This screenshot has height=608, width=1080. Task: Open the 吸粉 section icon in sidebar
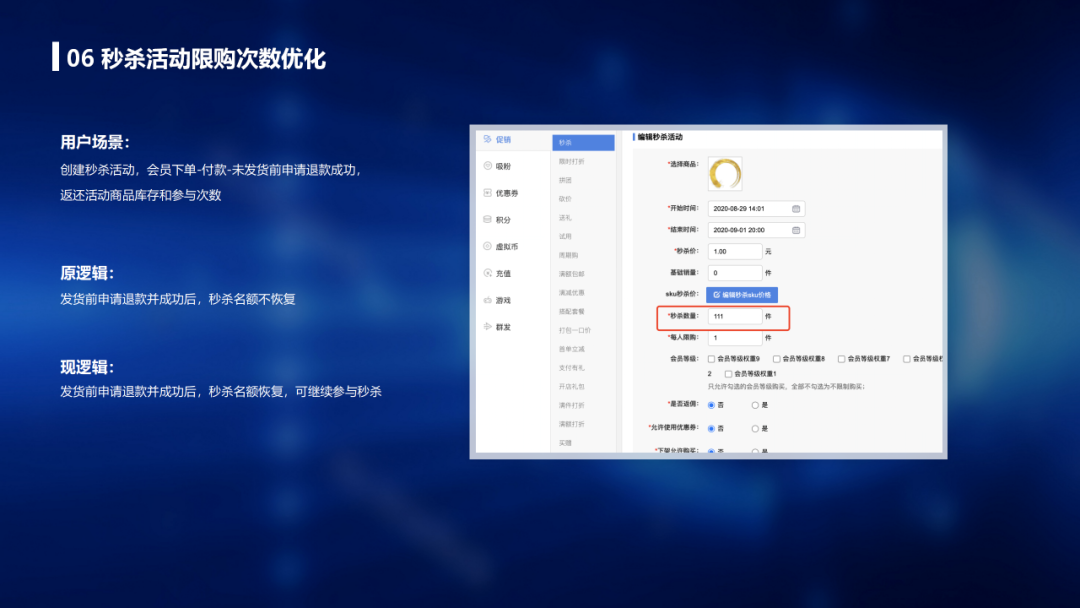click(487, 166)
